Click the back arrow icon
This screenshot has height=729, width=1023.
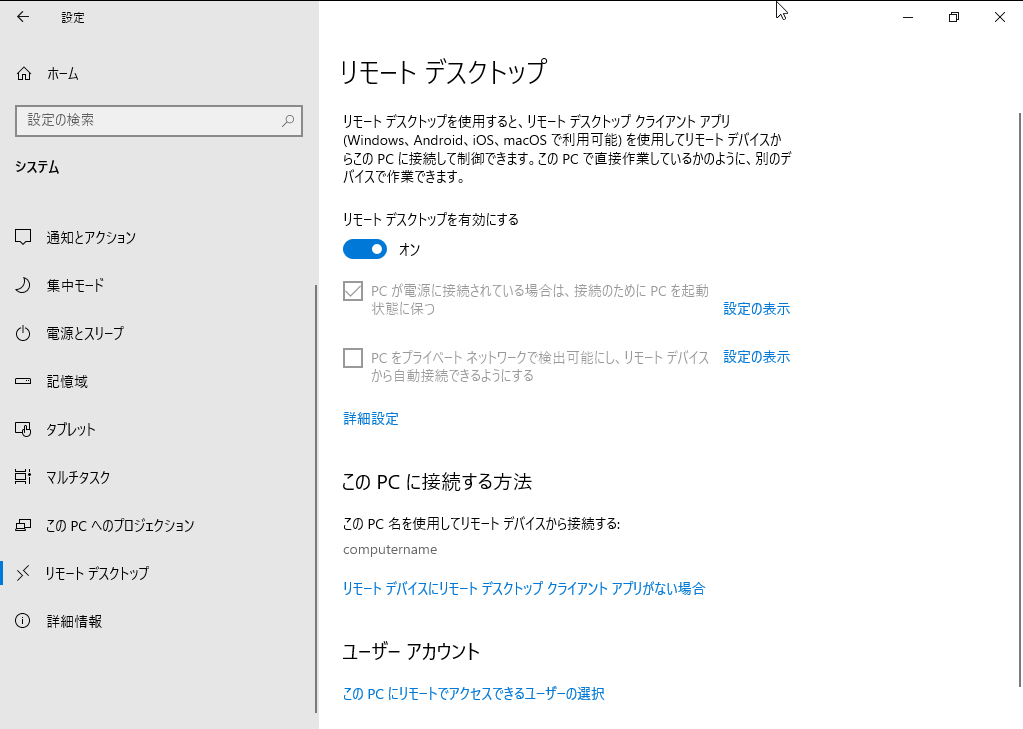pyautogui.click(x=23, y=17)
